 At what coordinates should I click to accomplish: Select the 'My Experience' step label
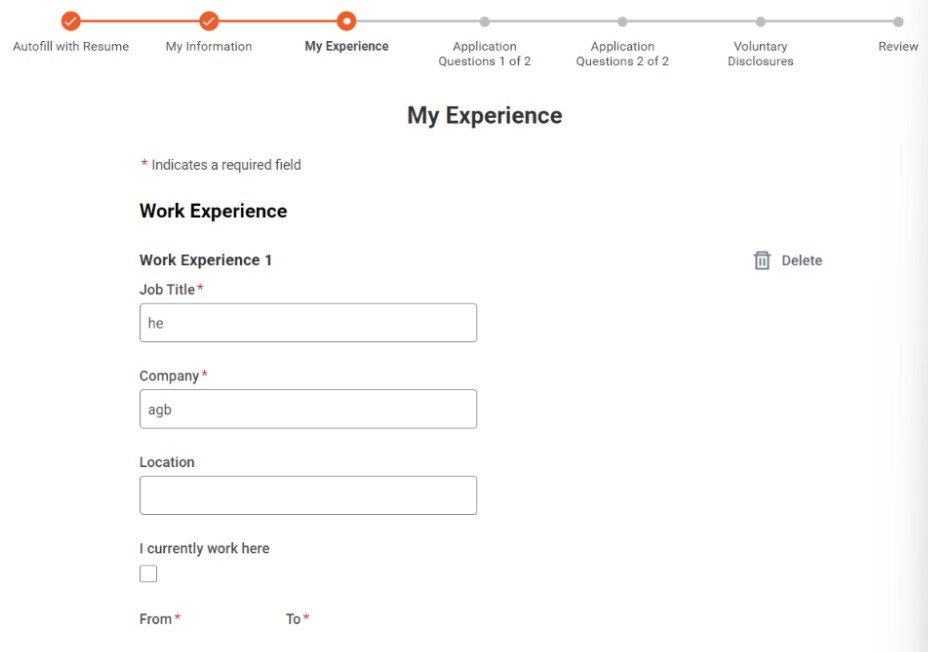click(346, 46)
